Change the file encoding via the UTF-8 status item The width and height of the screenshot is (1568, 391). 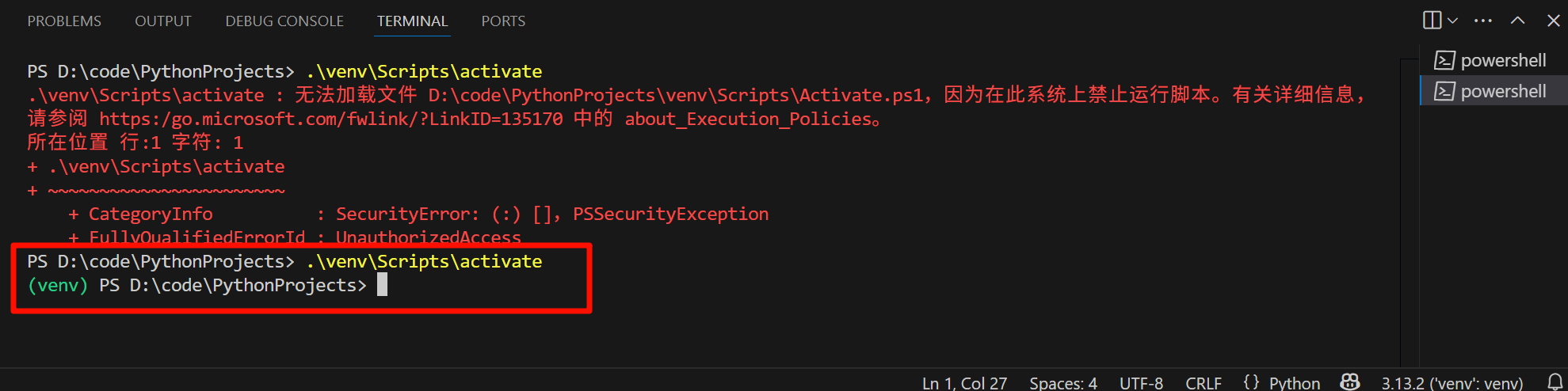point(1141,383)
